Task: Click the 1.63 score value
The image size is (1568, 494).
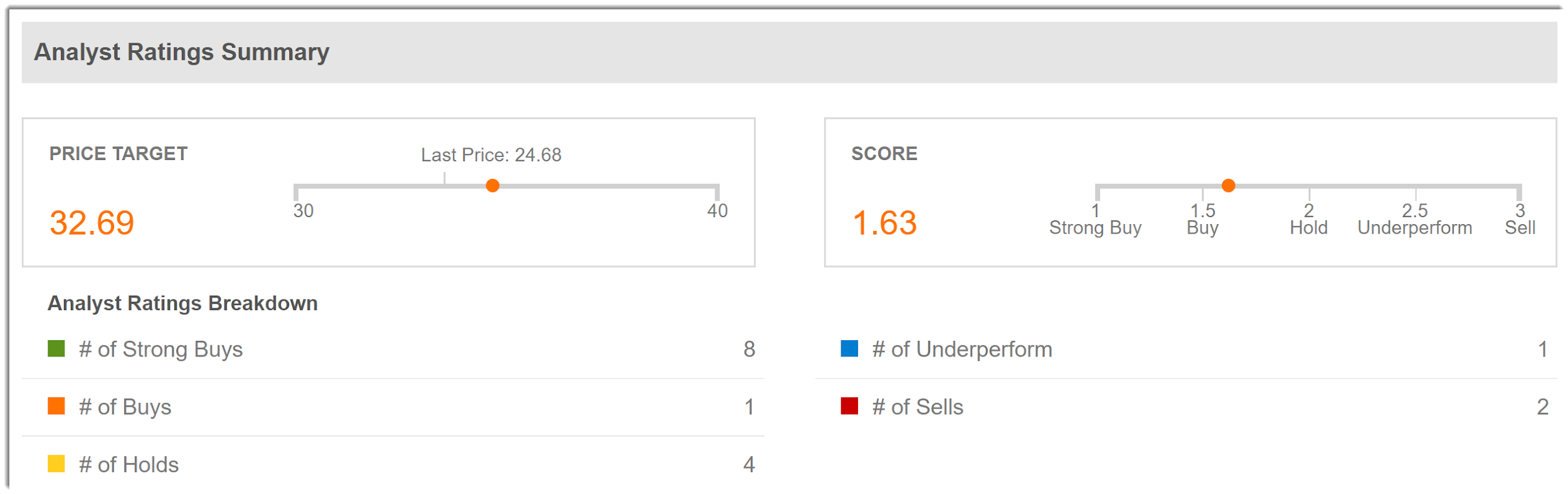Action: [884, 223]
